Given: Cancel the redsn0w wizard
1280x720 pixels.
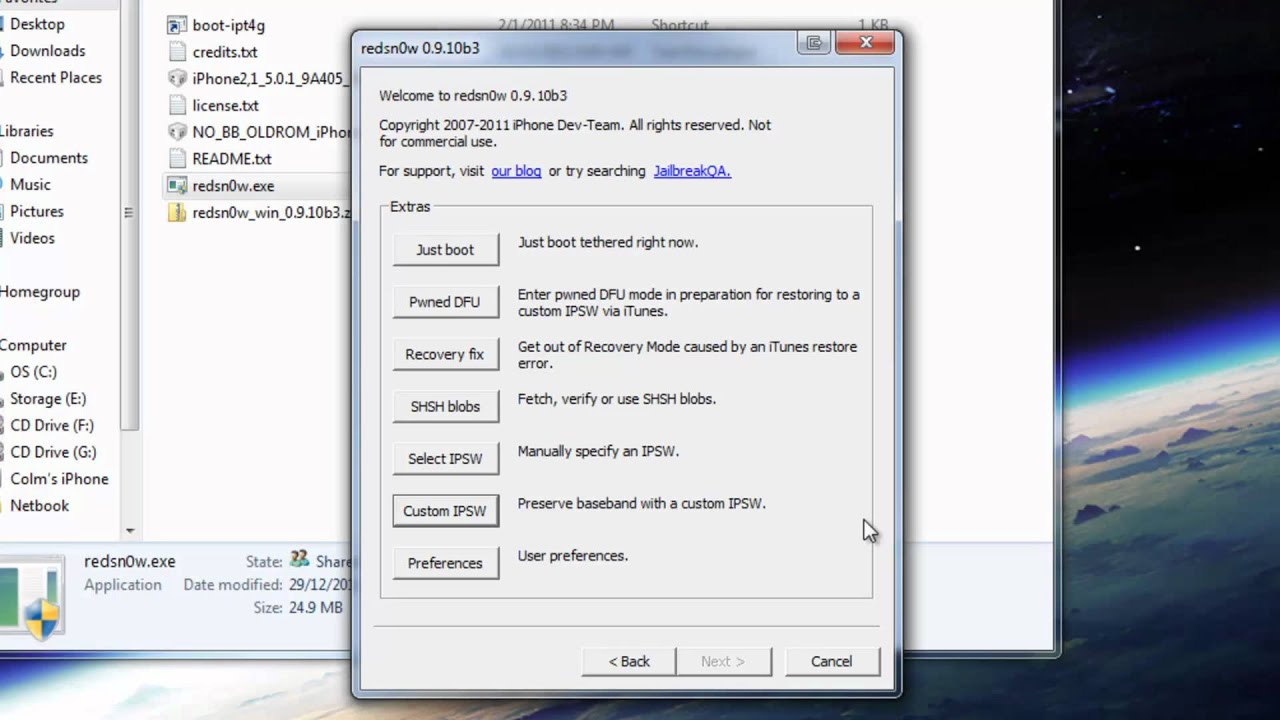Looking at the screenshot, I should 831,661.
